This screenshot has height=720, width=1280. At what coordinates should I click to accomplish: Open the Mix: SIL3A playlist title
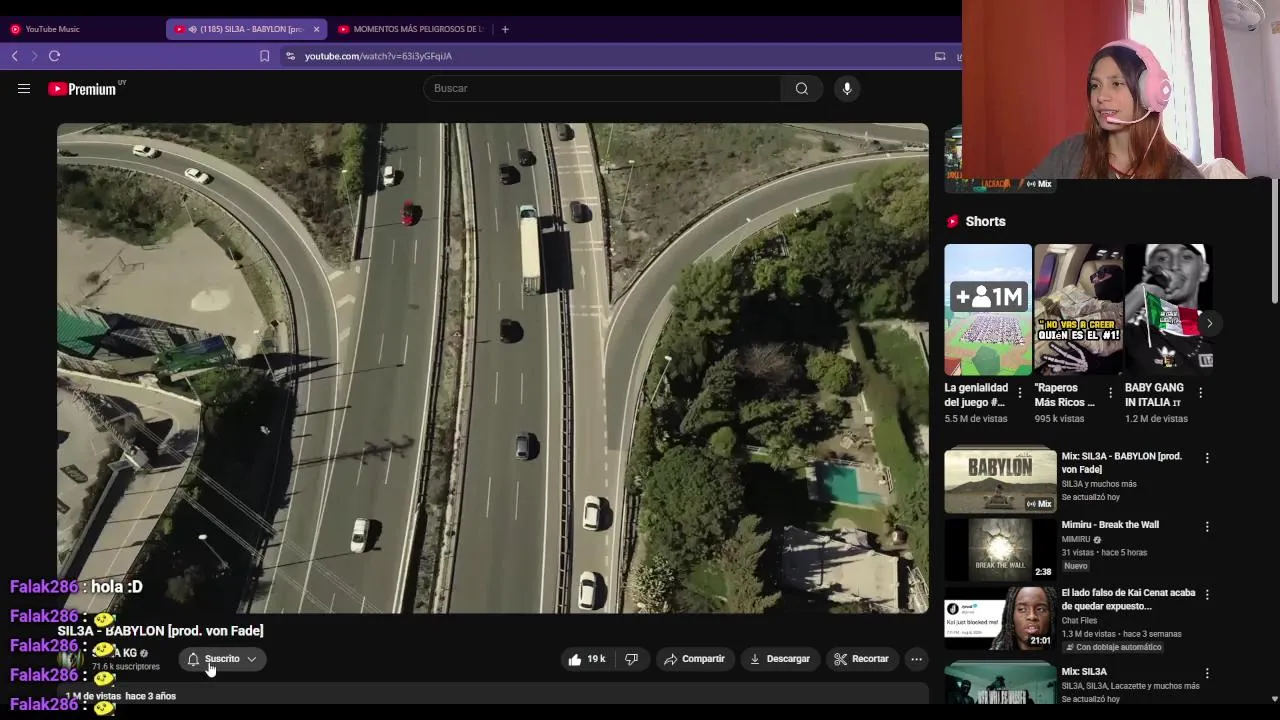click(1084, 672)
